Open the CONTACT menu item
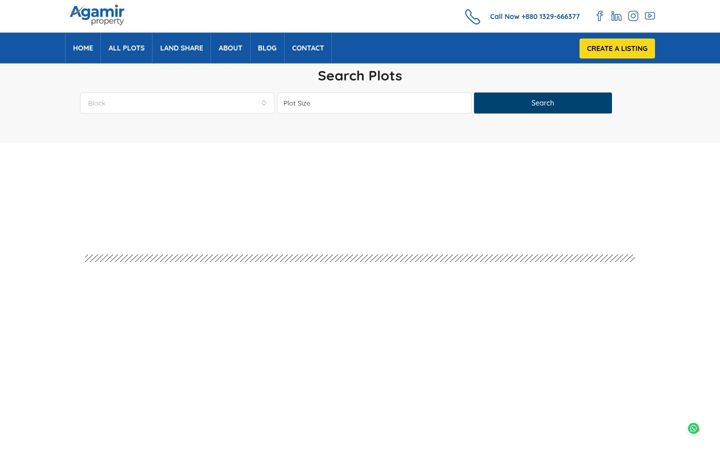 pyautogui.click(x=308, y=48)
